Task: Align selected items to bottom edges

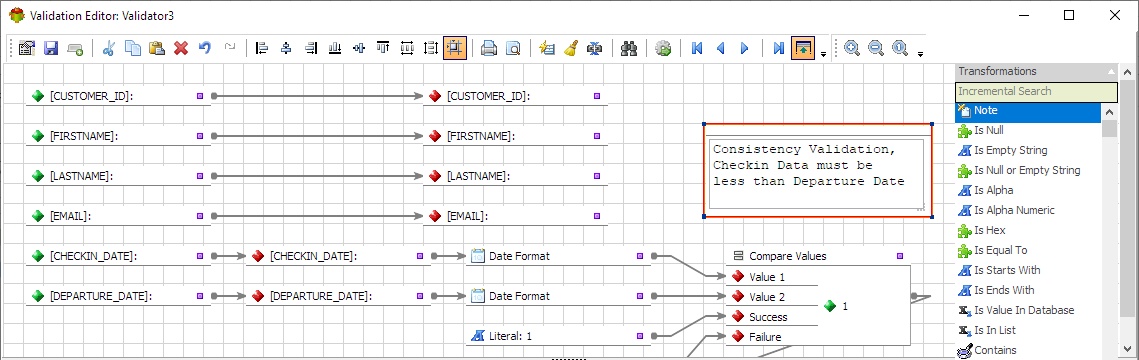Action: (335, 49)
